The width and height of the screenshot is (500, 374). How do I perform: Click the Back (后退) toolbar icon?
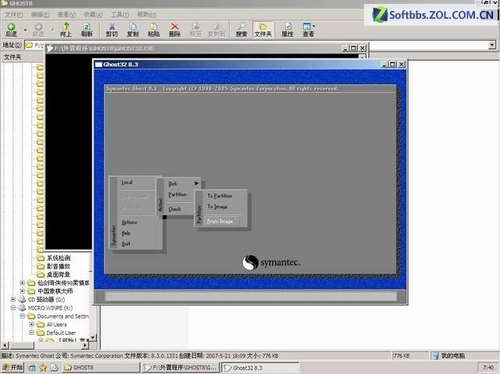tap(11, 30)
